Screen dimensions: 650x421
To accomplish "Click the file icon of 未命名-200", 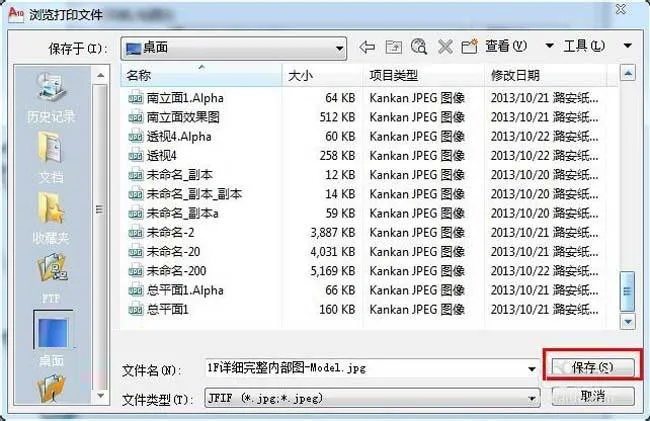I will tap(136, 271).
